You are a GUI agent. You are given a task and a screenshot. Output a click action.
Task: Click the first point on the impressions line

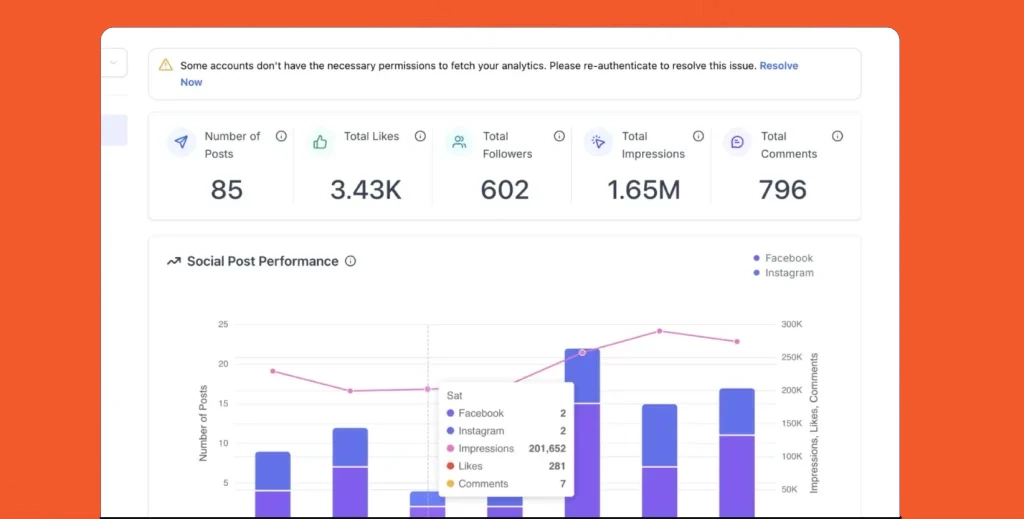[x=272, y=371]
